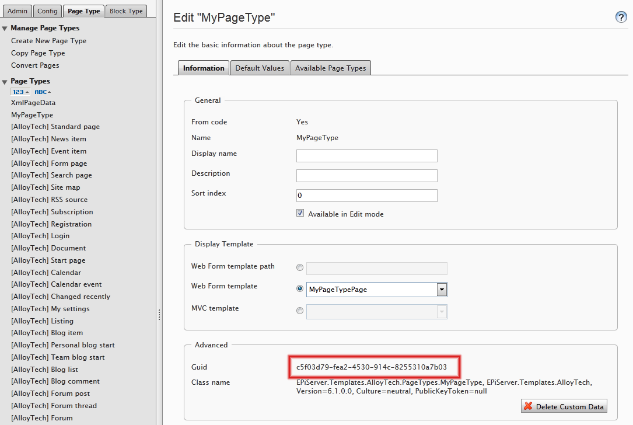Toggle Available in Edit mode checkbox
This screenshot has height=425, width=633.
tap(300, 213)
